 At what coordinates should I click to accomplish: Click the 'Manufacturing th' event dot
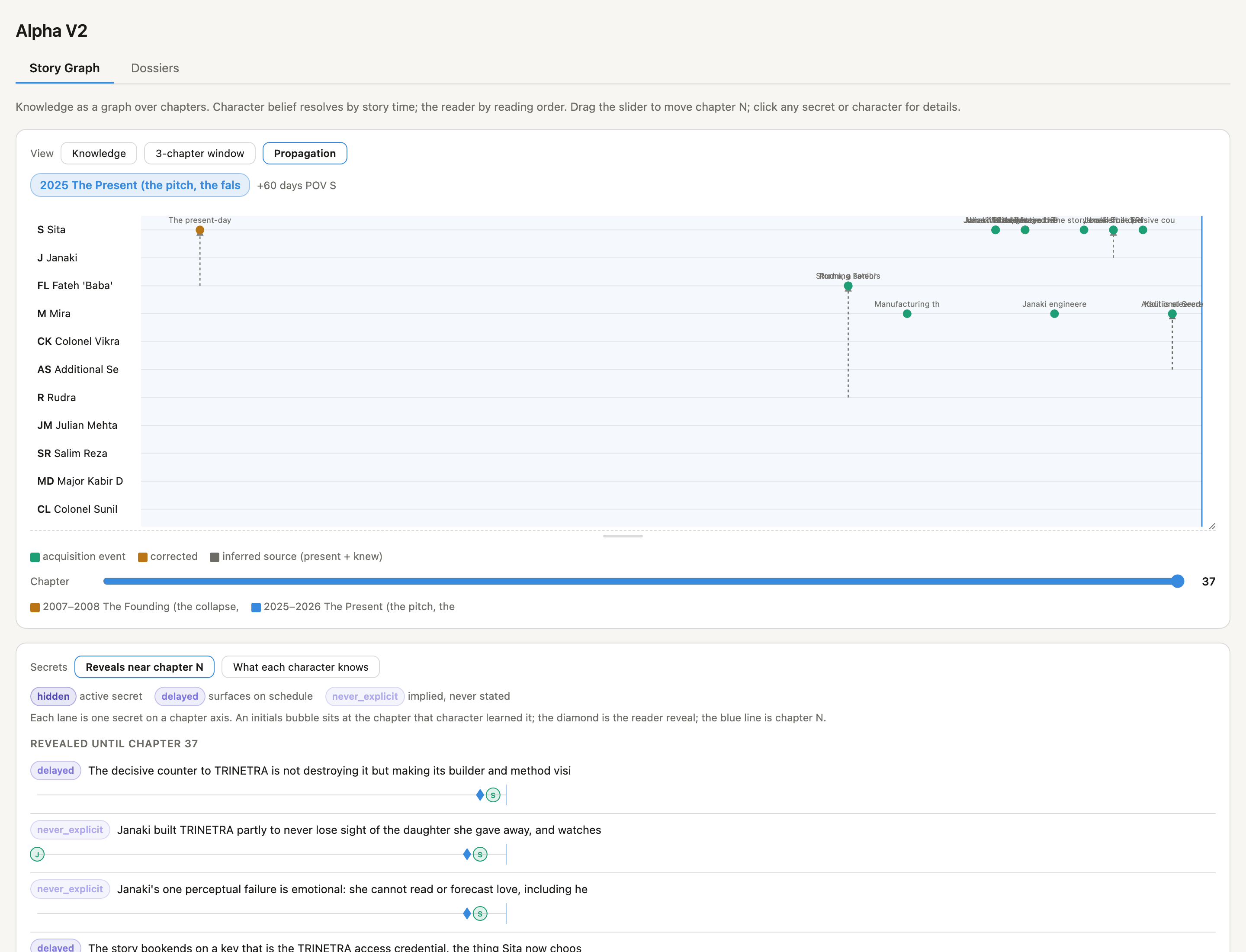(907, 314)
